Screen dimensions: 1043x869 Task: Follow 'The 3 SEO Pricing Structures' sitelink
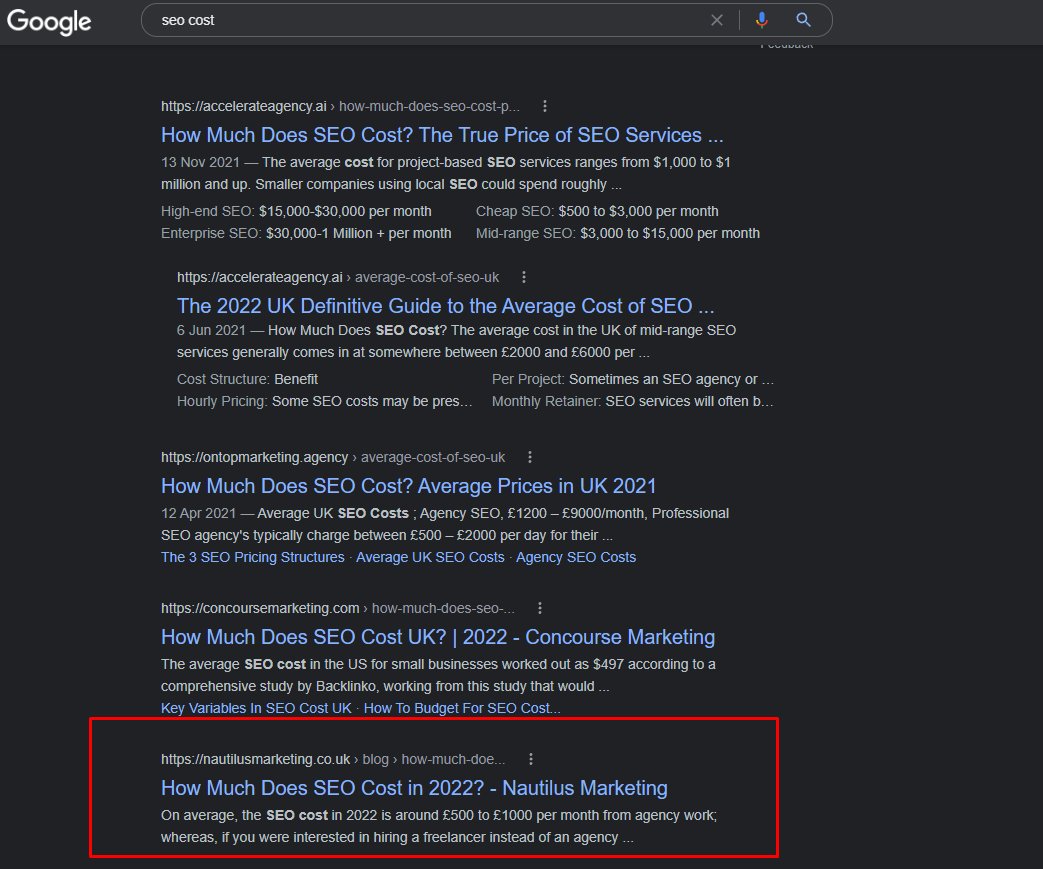(253, 558)
